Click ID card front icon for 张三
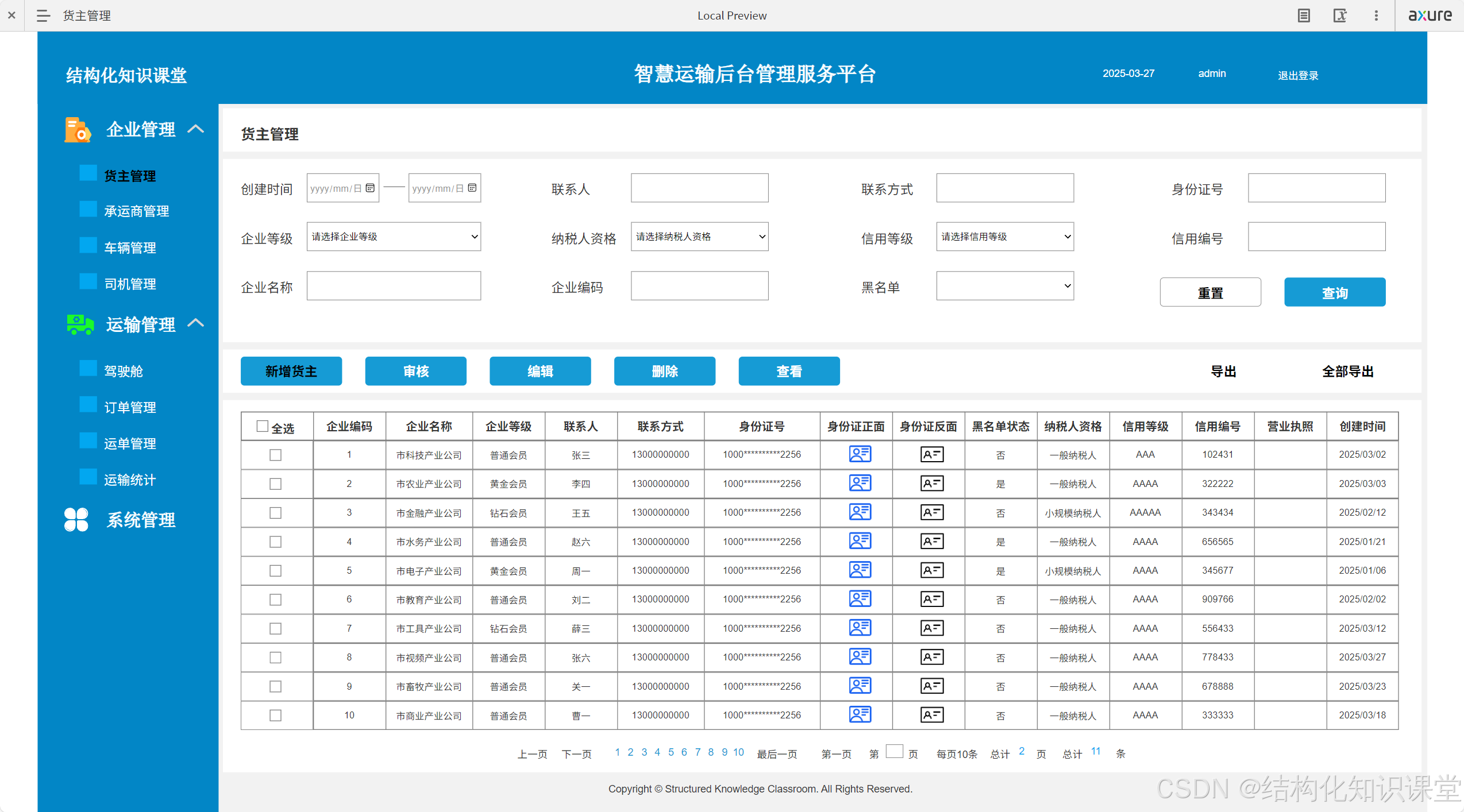 pos(860,454)
